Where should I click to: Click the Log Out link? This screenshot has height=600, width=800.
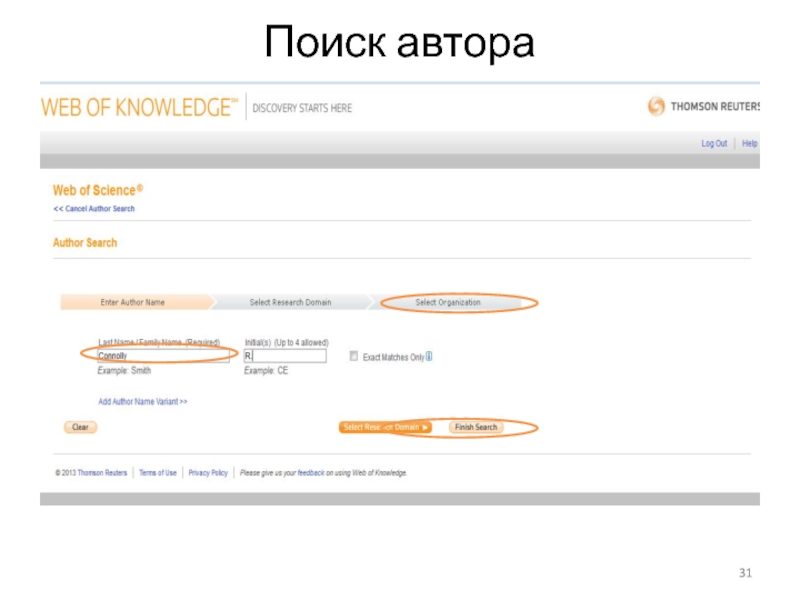coord(714,143)
